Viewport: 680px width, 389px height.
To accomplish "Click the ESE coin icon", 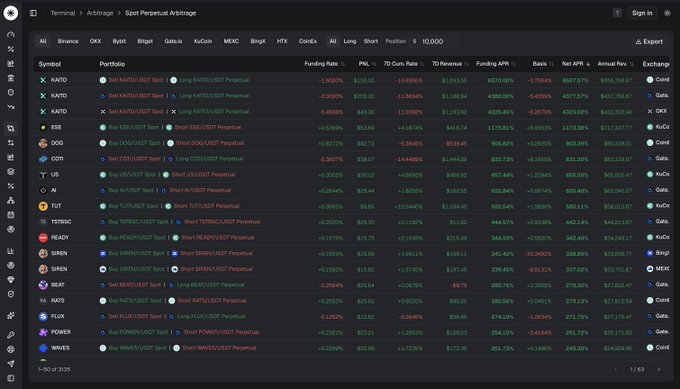I will 43,127.
